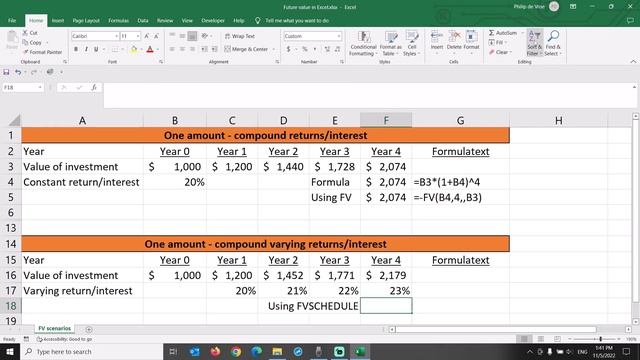640x360 pixels.
Task: Switch to the Formulas tab
Action: point(118,20)
